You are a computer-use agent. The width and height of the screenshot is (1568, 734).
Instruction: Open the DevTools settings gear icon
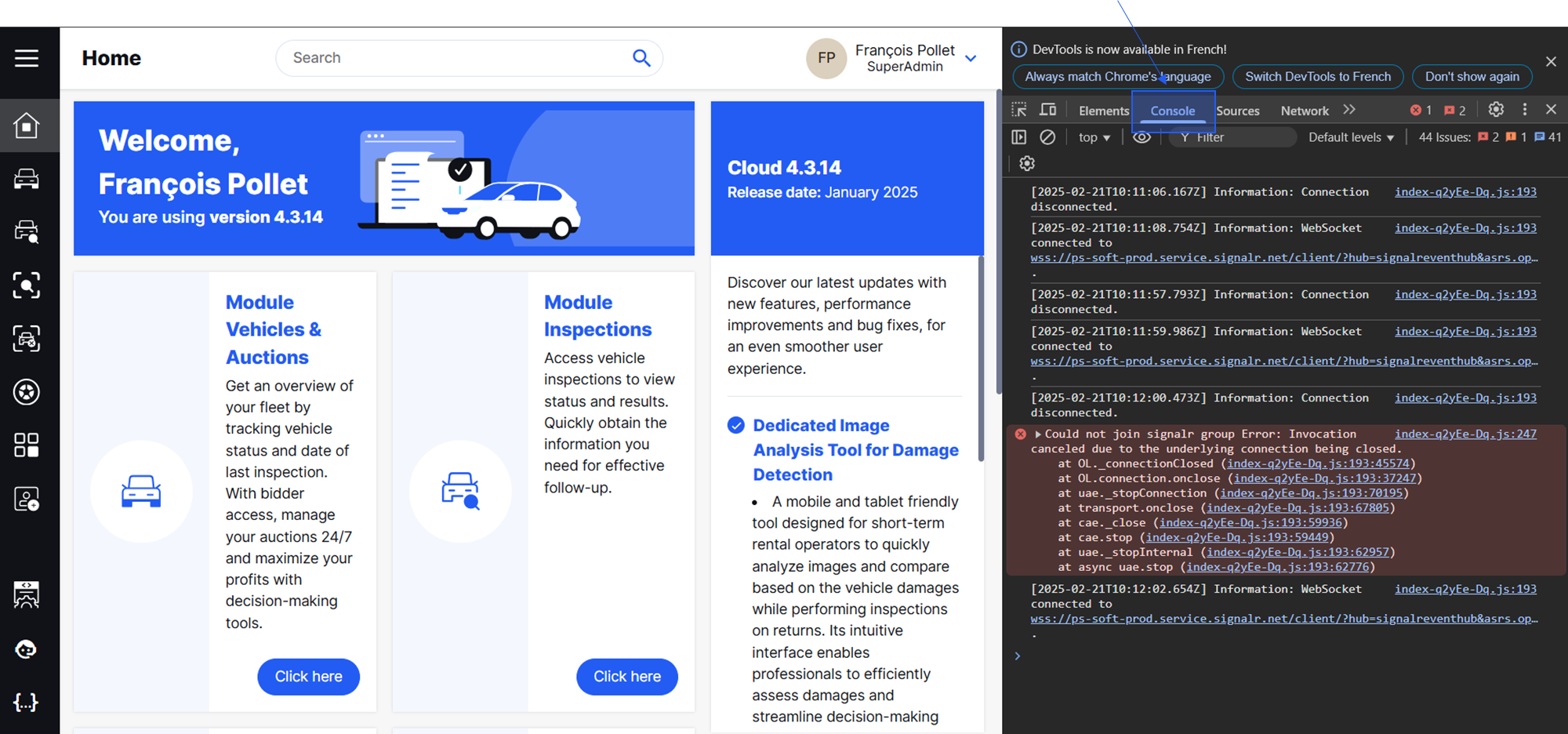[1496, 110]
